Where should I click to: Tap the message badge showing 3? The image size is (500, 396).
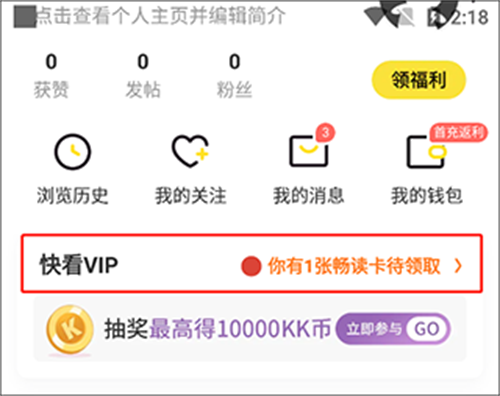[325, 133]
